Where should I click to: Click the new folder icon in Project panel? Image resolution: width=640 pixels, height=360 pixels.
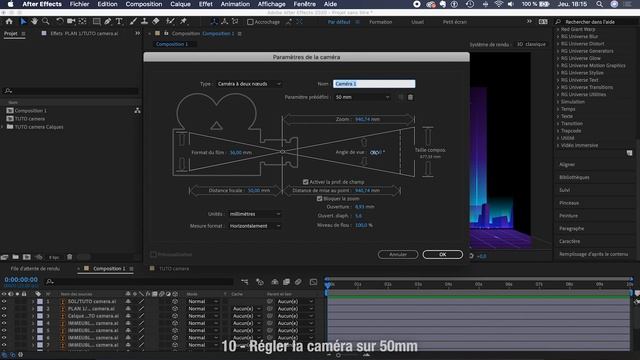(16, 257)
